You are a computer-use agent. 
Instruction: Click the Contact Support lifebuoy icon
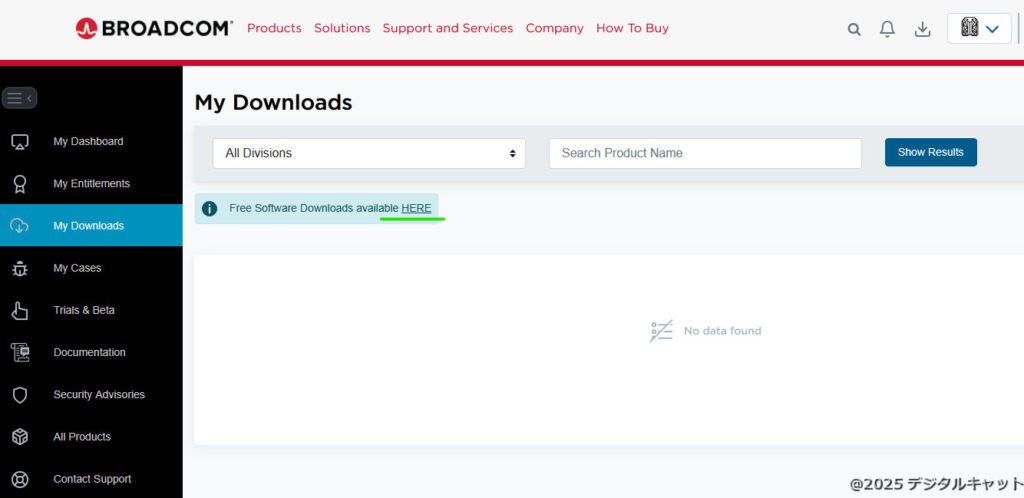click(x=20, y=479)
